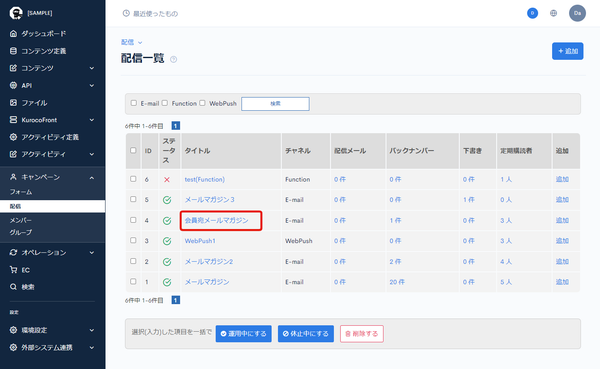The image size is (600, 369).
Task: Expand the API menu chevron
Action: pyautogui.click(x=92, y=85)
